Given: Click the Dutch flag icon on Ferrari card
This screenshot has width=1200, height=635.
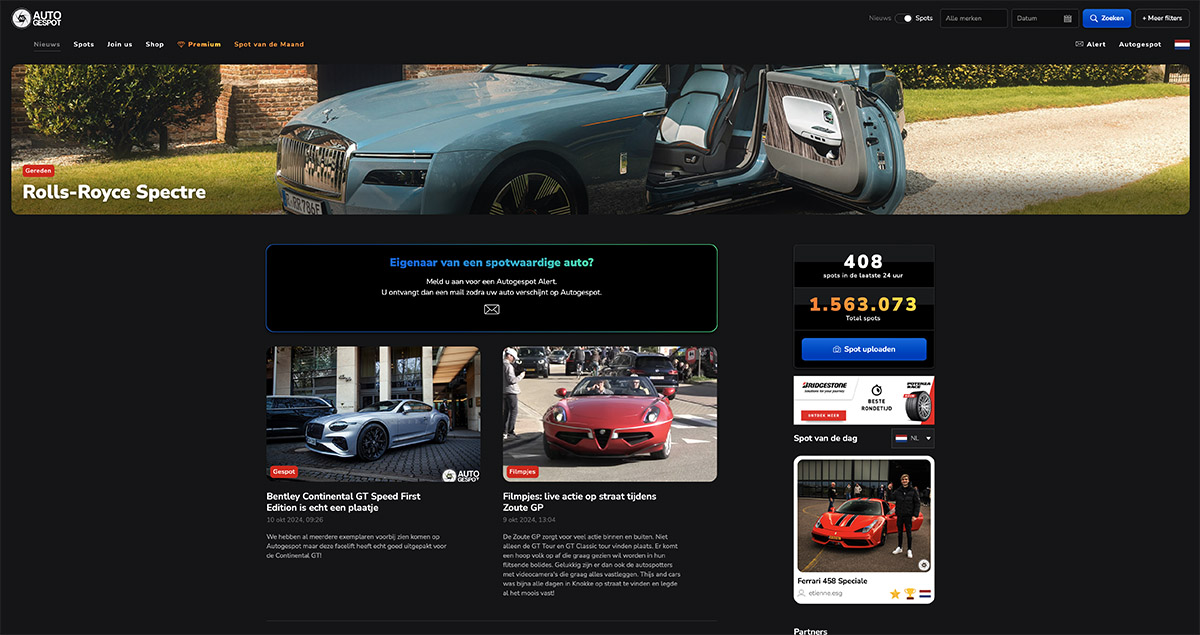Looking at the screenshot, I should coord(924,594).
